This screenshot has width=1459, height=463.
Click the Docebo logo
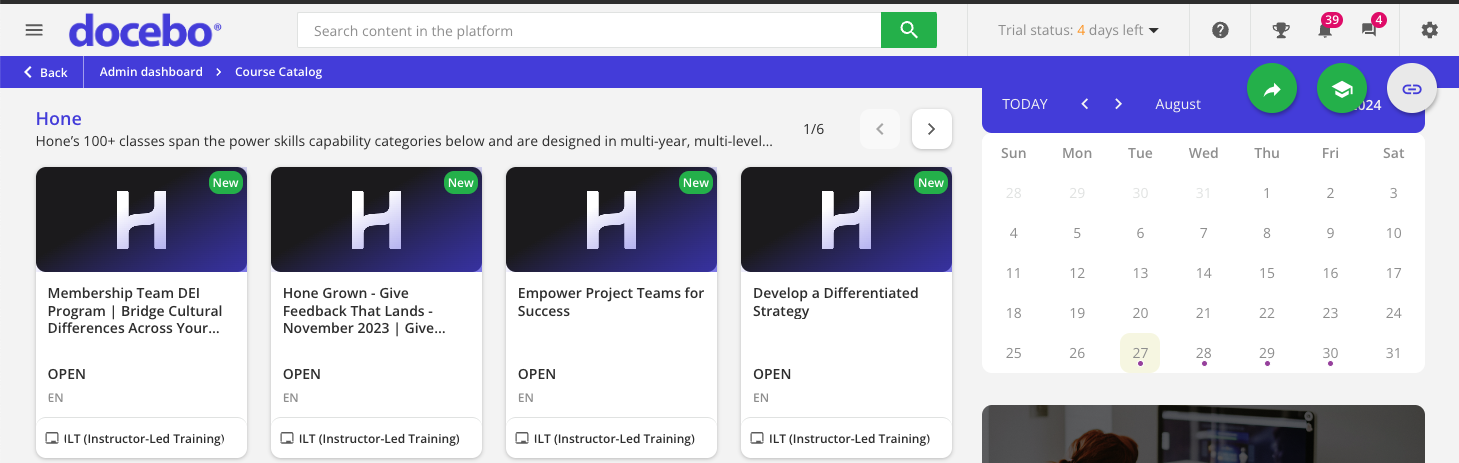(145, 30)
